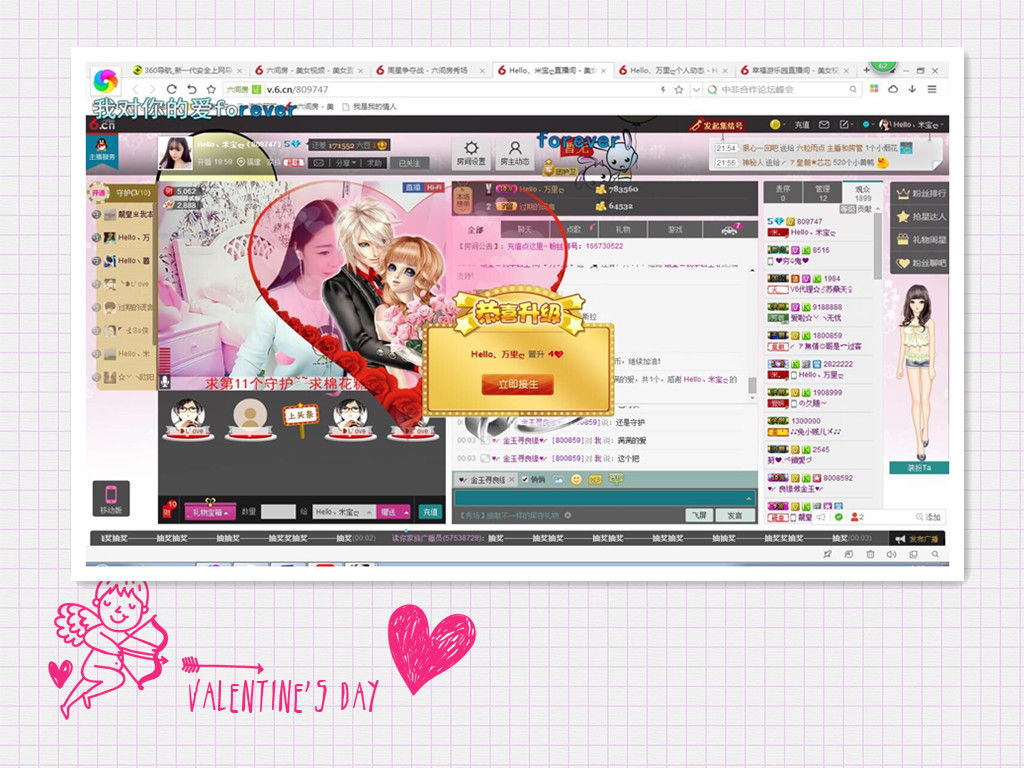1024x768 pixels.
Task: Open 房间设置 gear icon
Action: coord(471,148)
